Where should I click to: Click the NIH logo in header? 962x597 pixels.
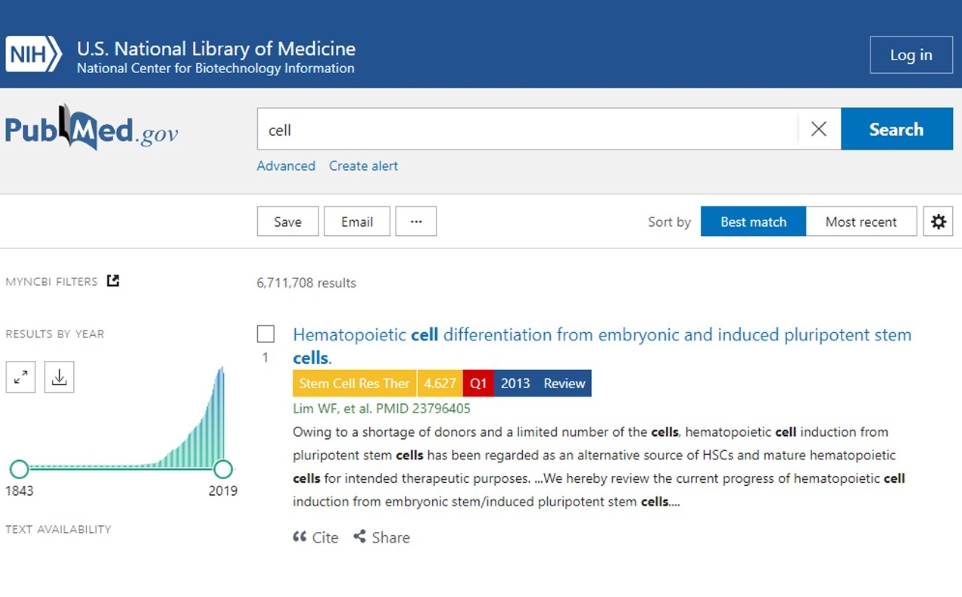click(34, 55)
